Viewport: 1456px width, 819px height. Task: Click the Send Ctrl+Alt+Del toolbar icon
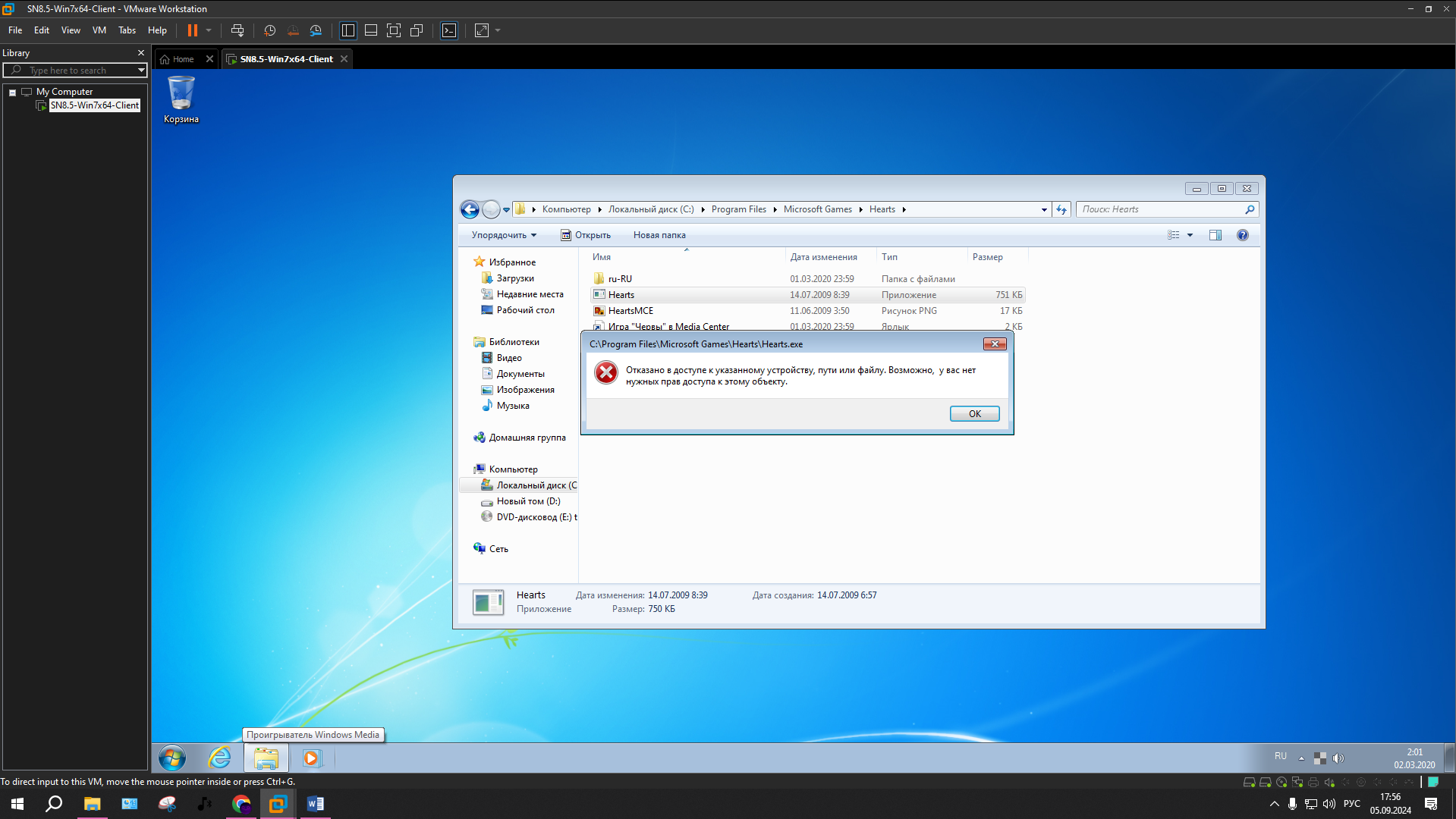(237, 30)
